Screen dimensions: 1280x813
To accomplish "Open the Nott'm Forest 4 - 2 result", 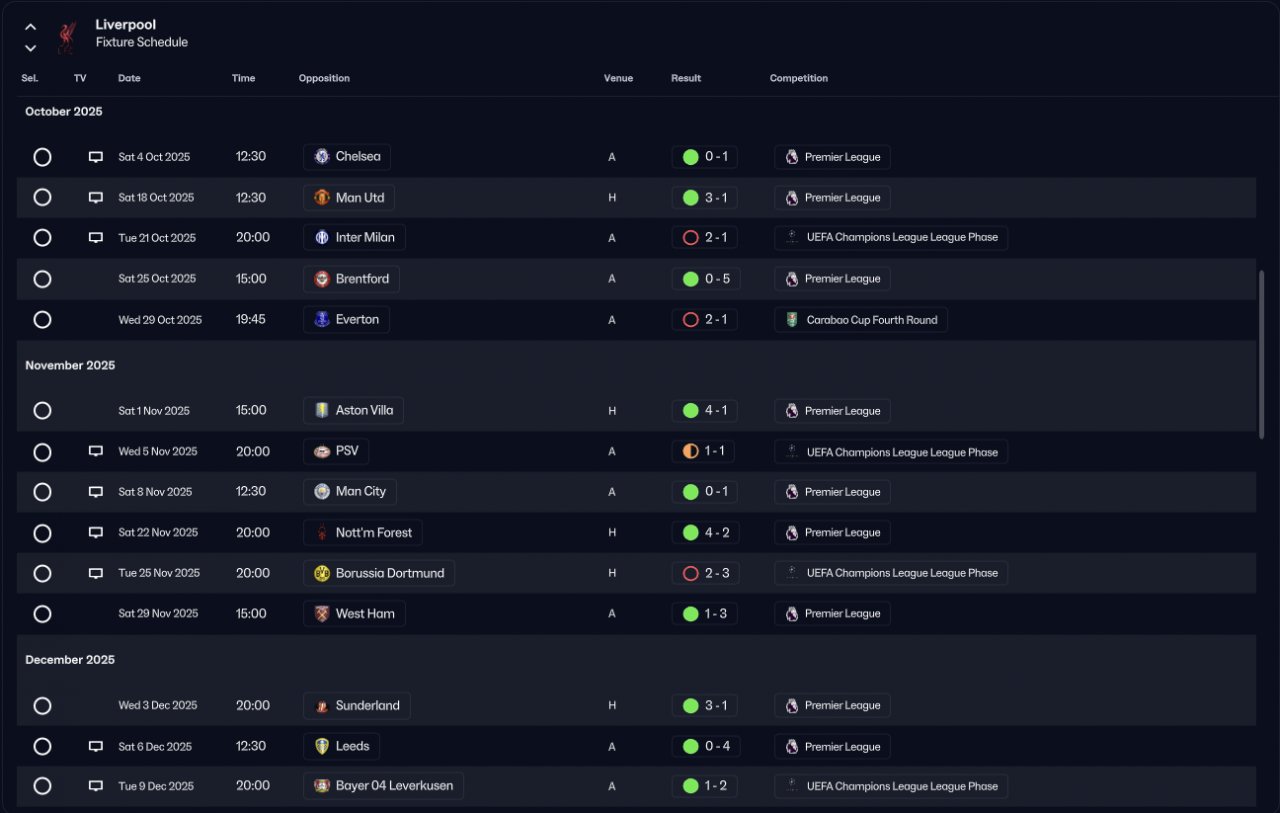I will coord(705,533).
